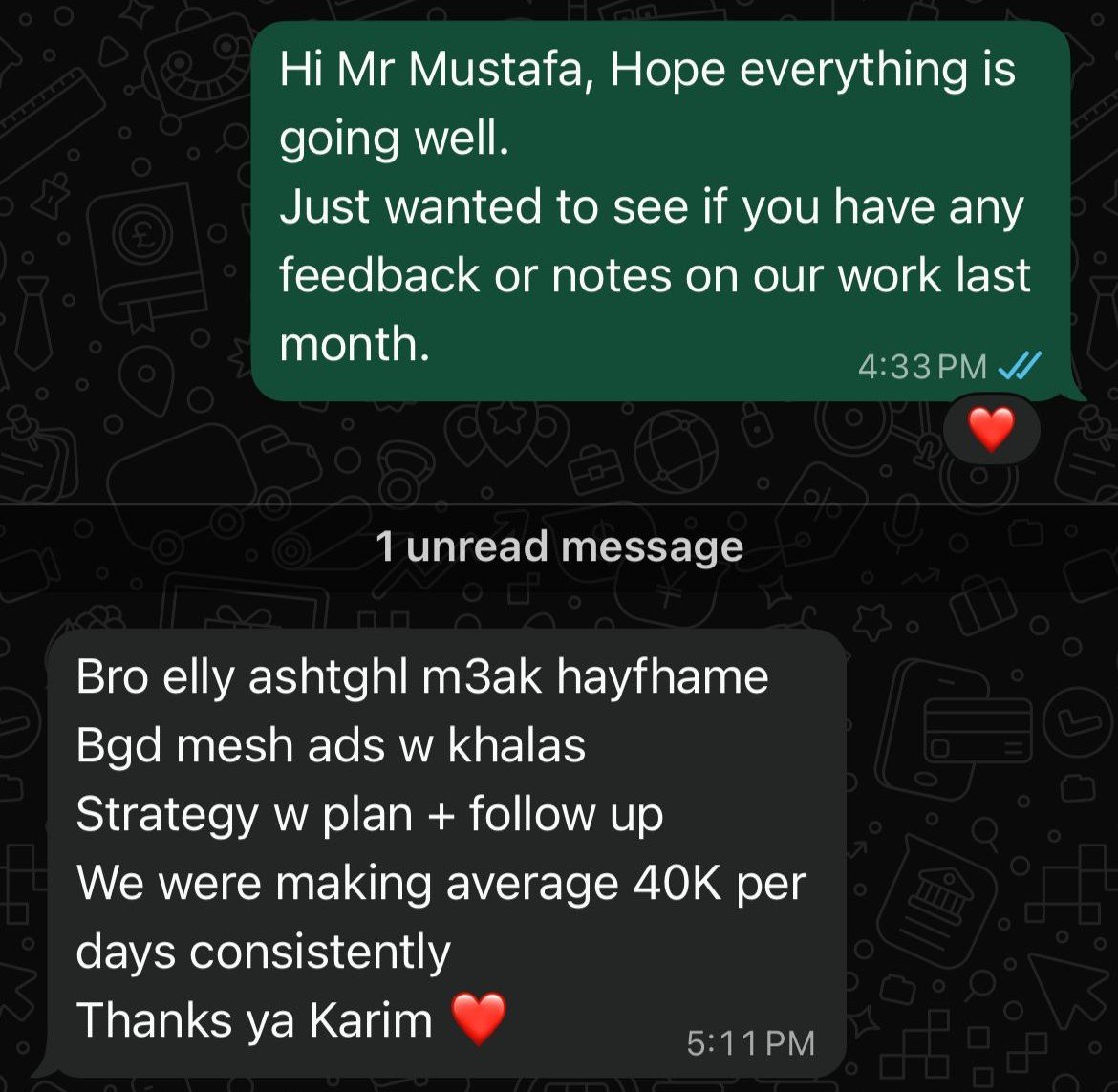Tap the red heart emoji after Karim
The width and height of the screenshot is (1118, 1092).
coord(479,1019)
